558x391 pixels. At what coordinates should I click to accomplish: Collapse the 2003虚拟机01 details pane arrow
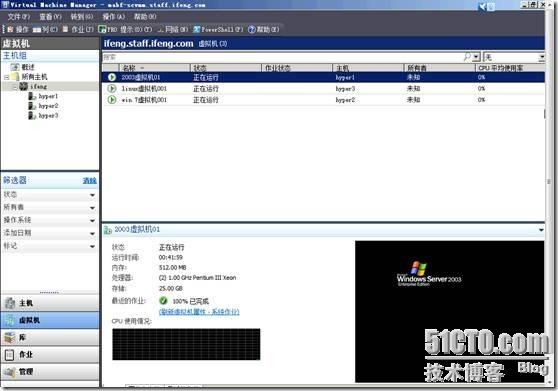[541, 230]
